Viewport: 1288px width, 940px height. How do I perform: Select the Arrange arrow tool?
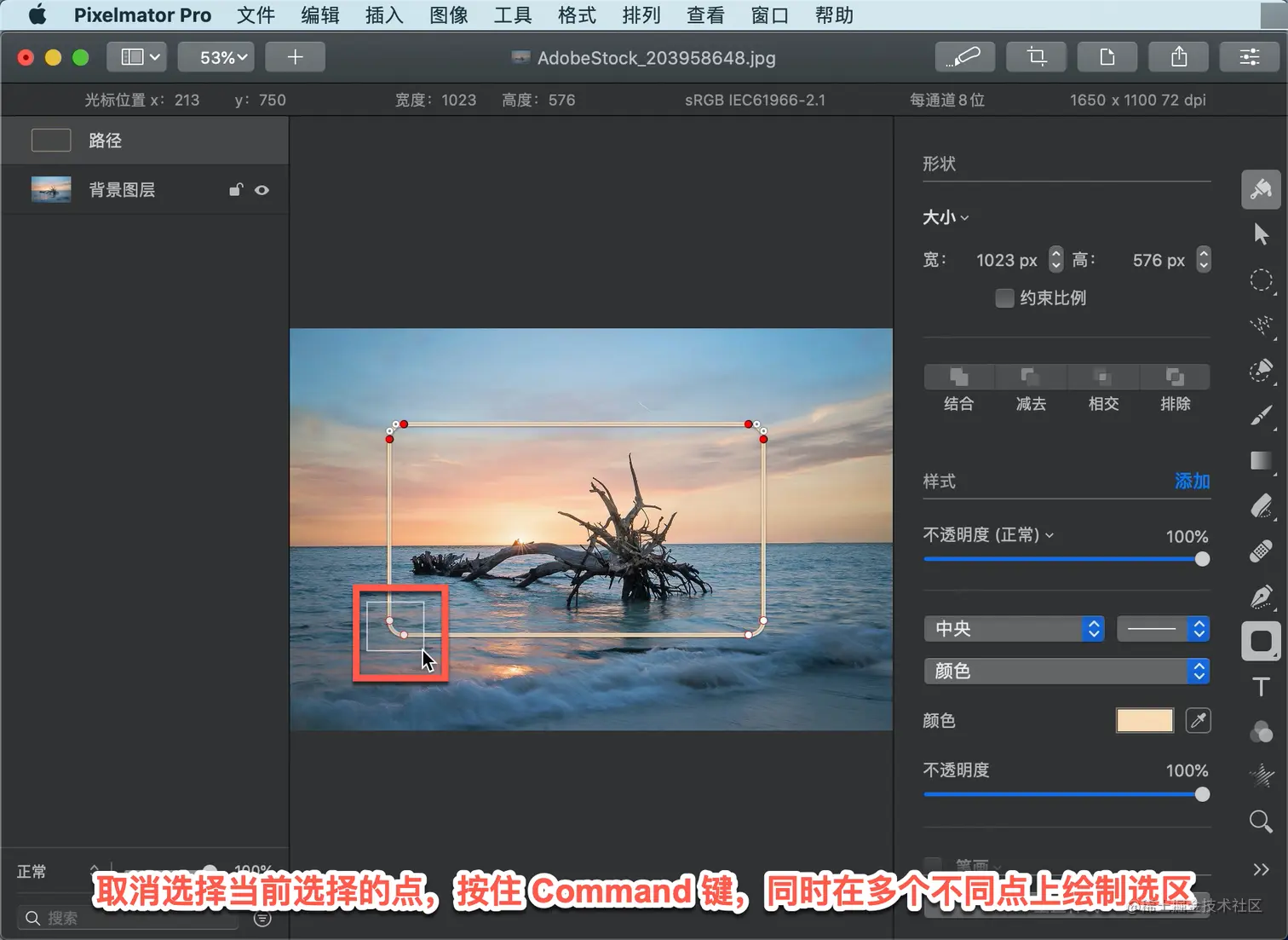[x=1261, y=234]
